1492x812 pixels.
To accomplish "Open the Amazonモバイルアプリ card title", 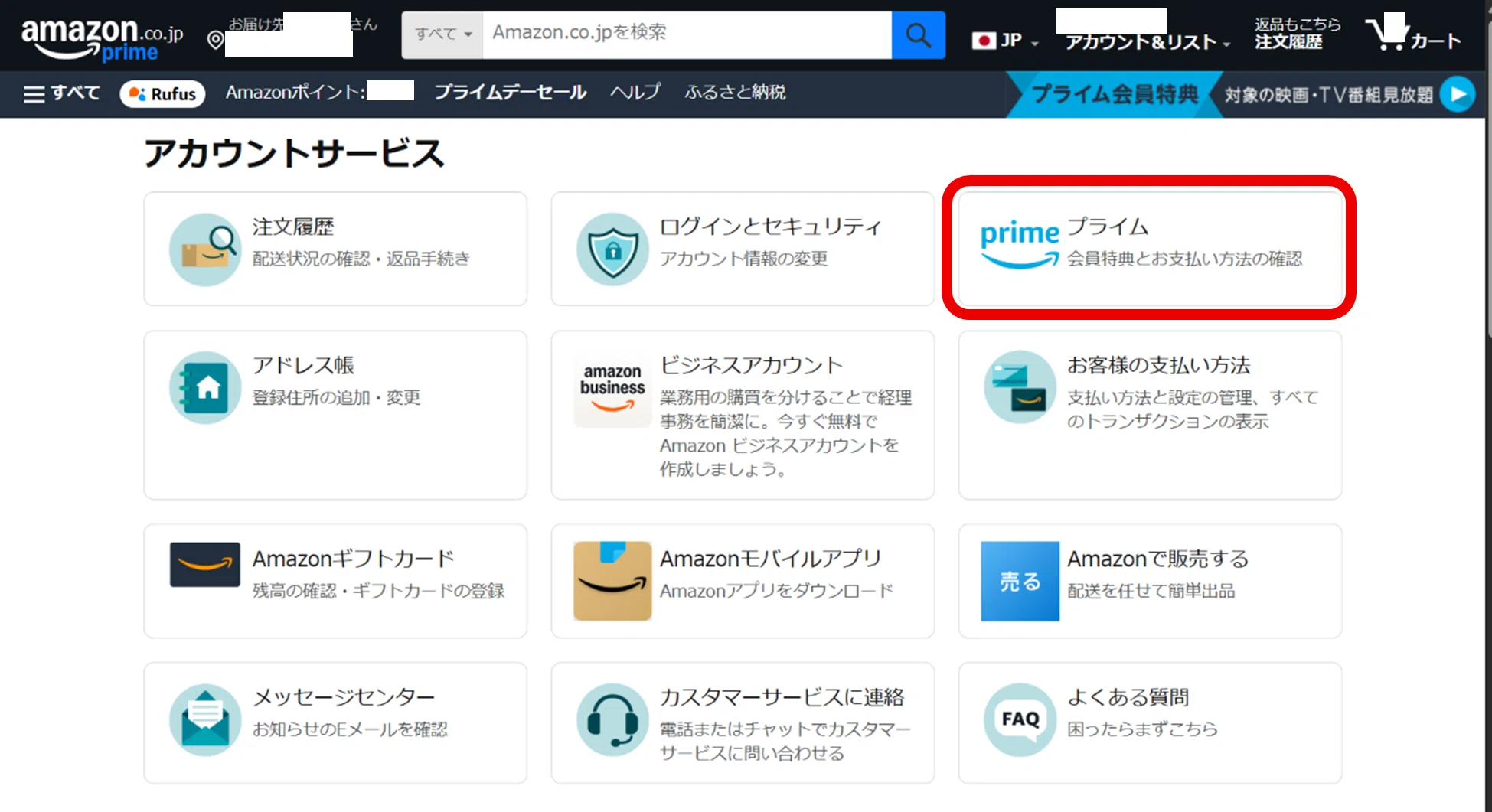I will pos(770,559).
